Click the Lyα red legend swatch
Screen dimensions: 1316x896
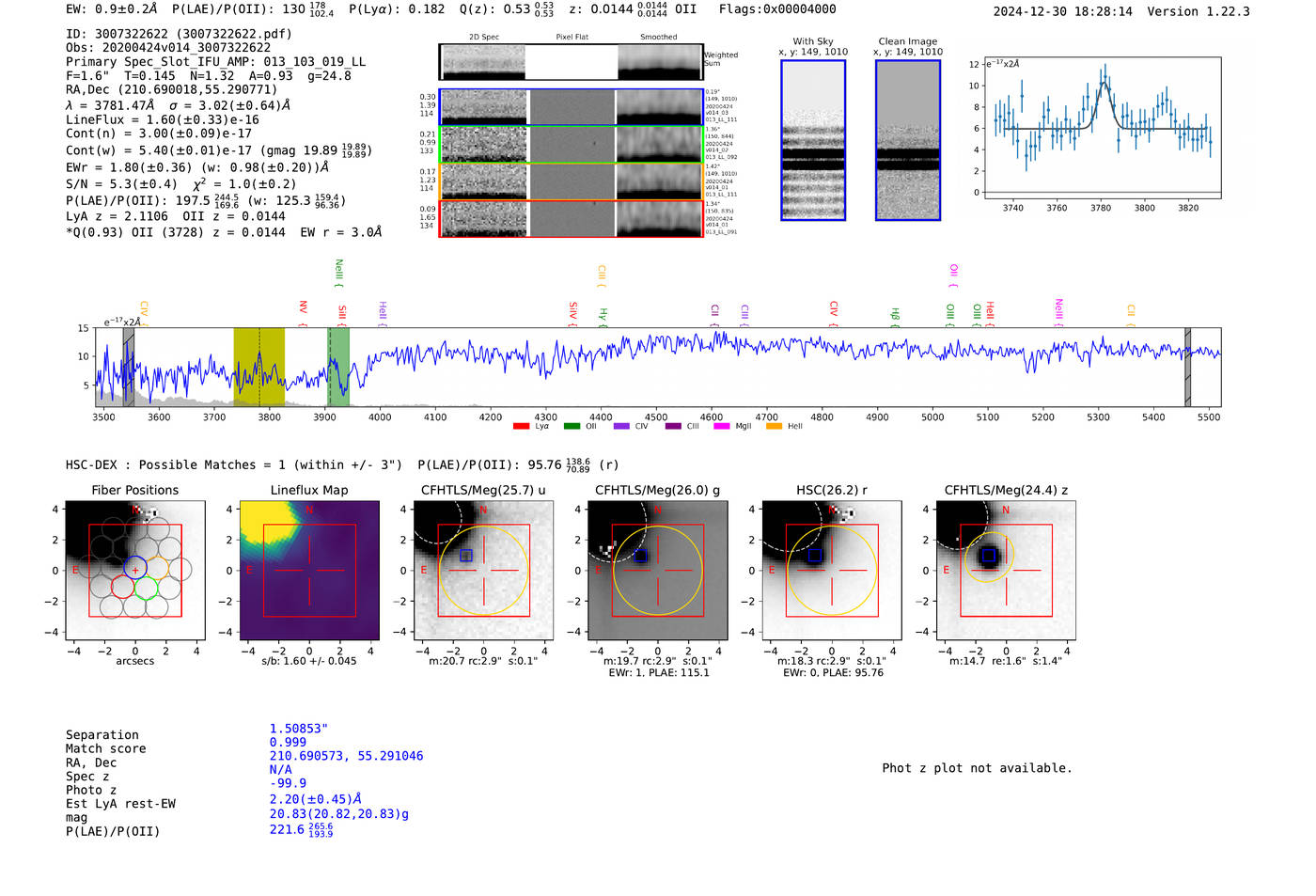pyautogui.click(x=521, y=427)
